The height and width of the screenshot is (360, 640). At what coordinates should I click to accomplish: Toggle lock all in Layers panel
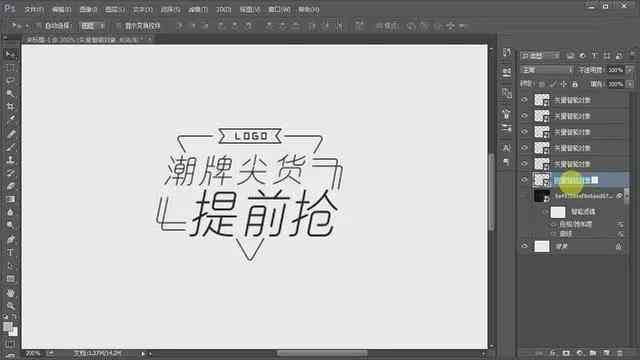tap(575, 84)
